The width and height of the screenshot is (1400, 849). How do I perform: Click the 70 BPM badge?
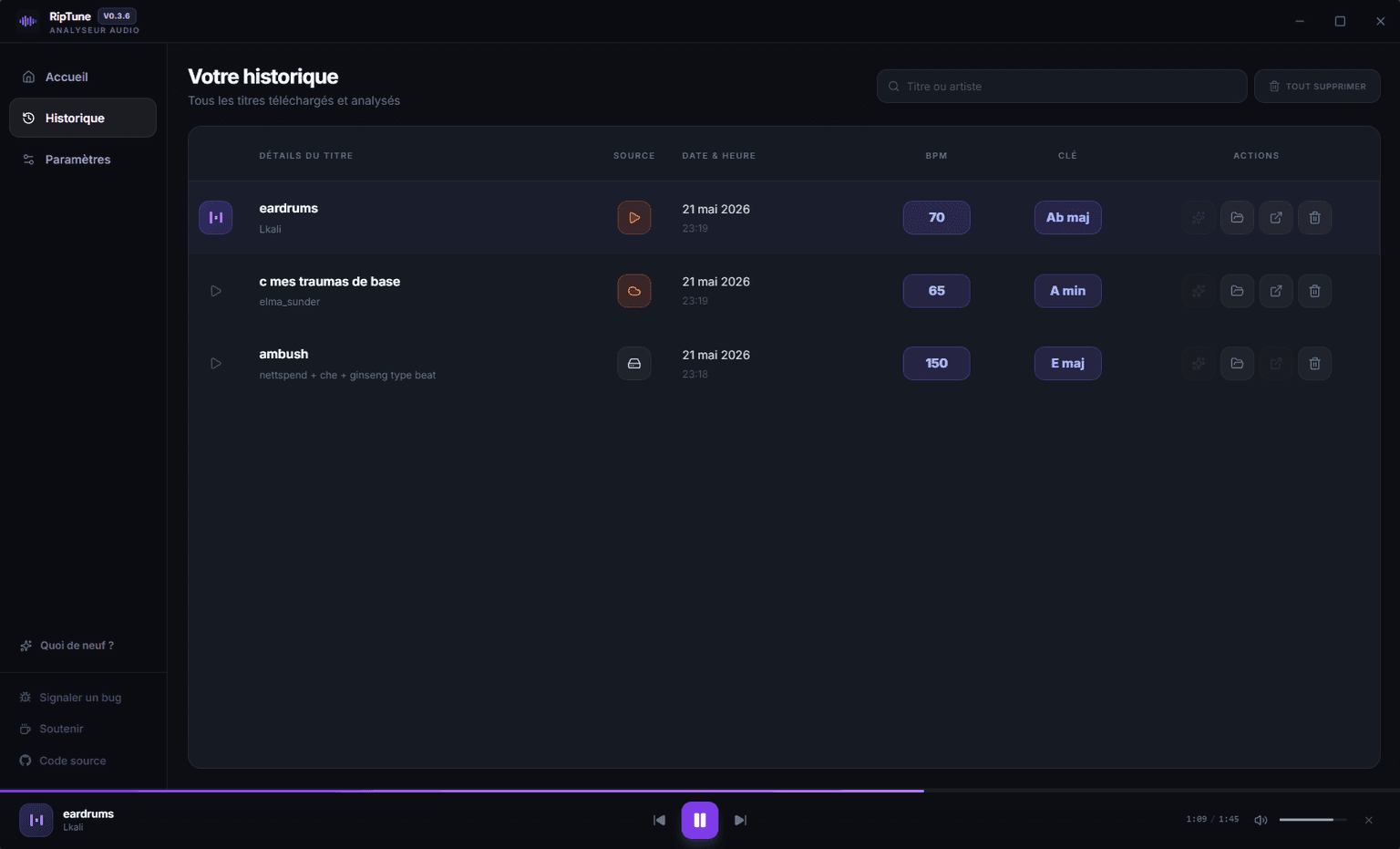[936, 217]
